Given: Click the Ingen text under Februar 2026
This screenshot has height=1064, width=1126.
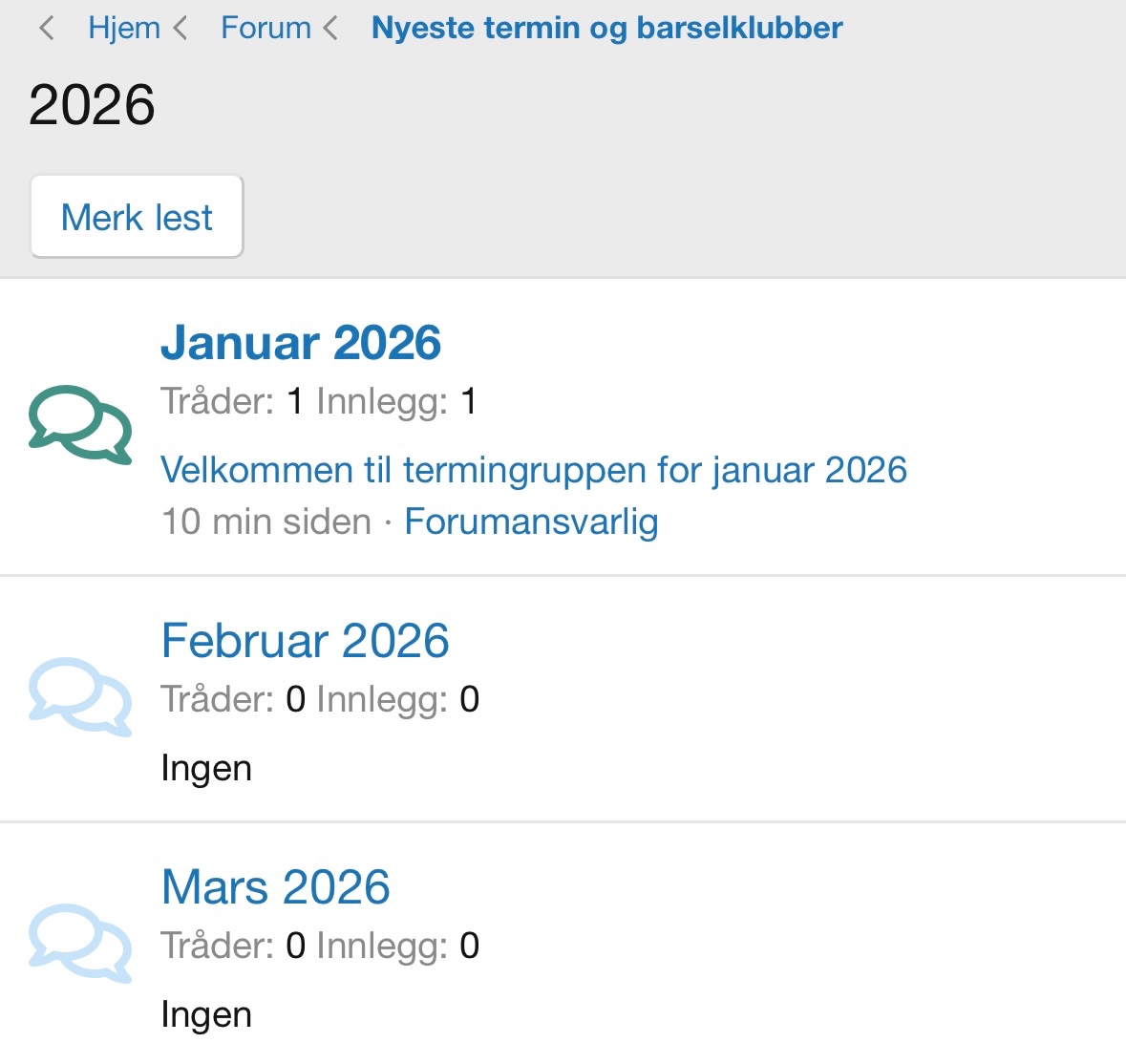Looking at the screenshot, I should (206, 768).
